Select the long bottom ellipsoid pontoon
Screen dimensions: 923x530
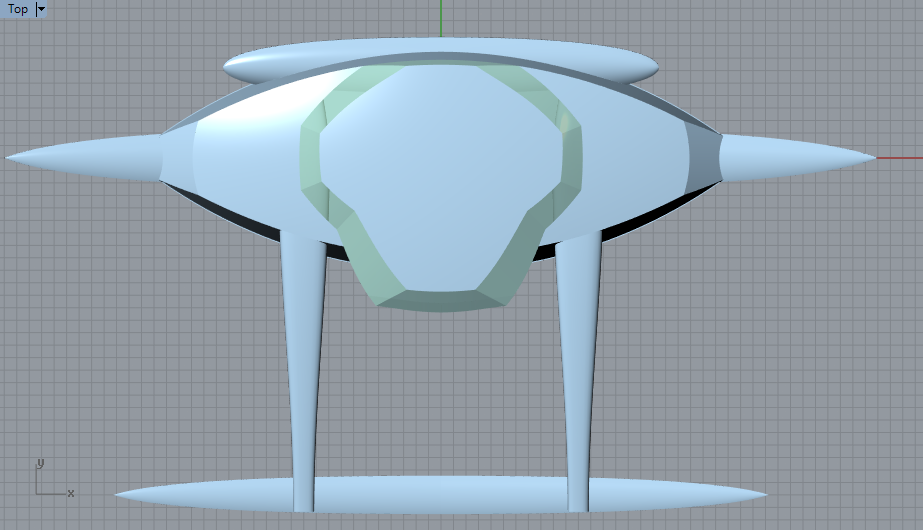(440, 494)
